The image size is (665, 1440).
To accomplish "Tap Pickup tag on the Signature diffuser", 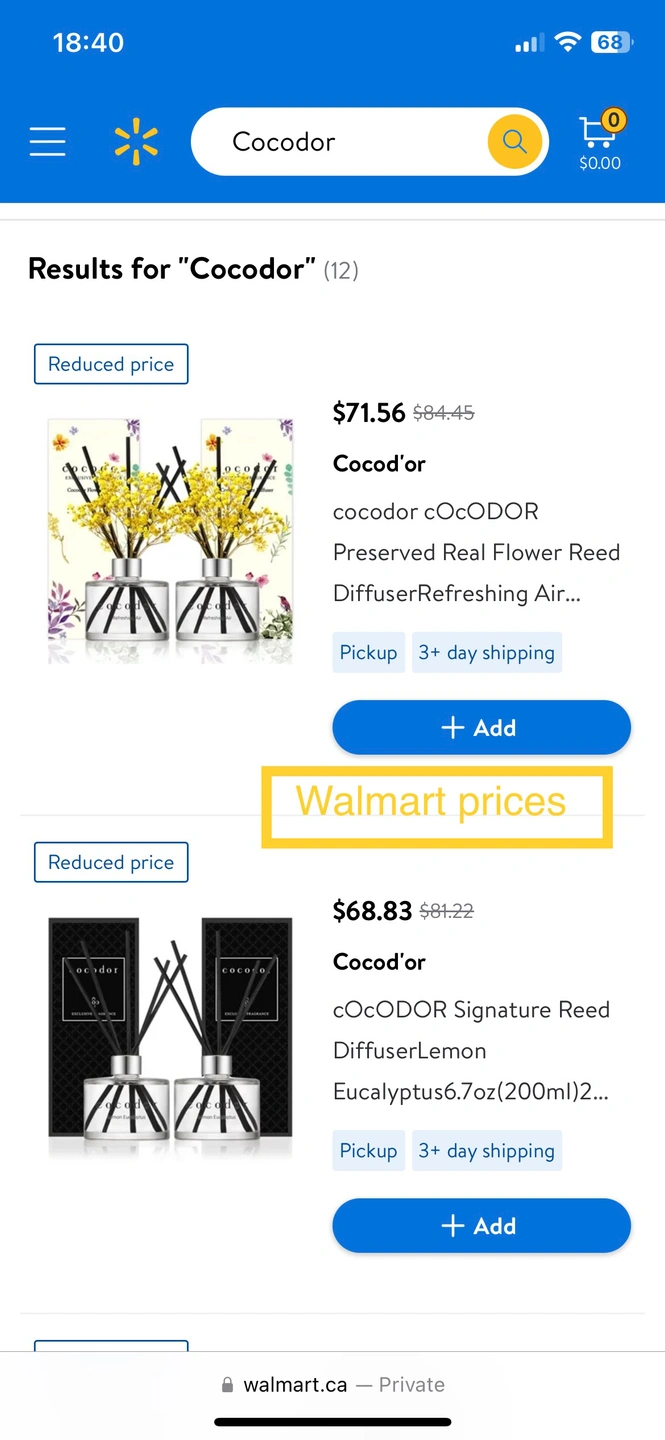I will [368, 1151].
